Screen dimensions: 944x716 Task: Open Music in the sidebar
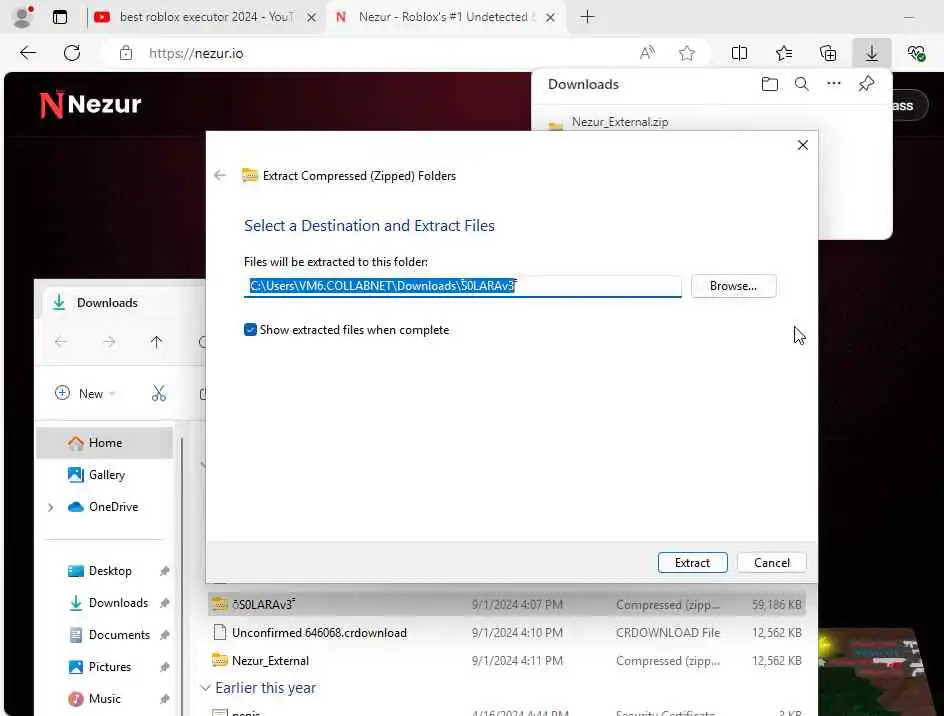point(104,699)
